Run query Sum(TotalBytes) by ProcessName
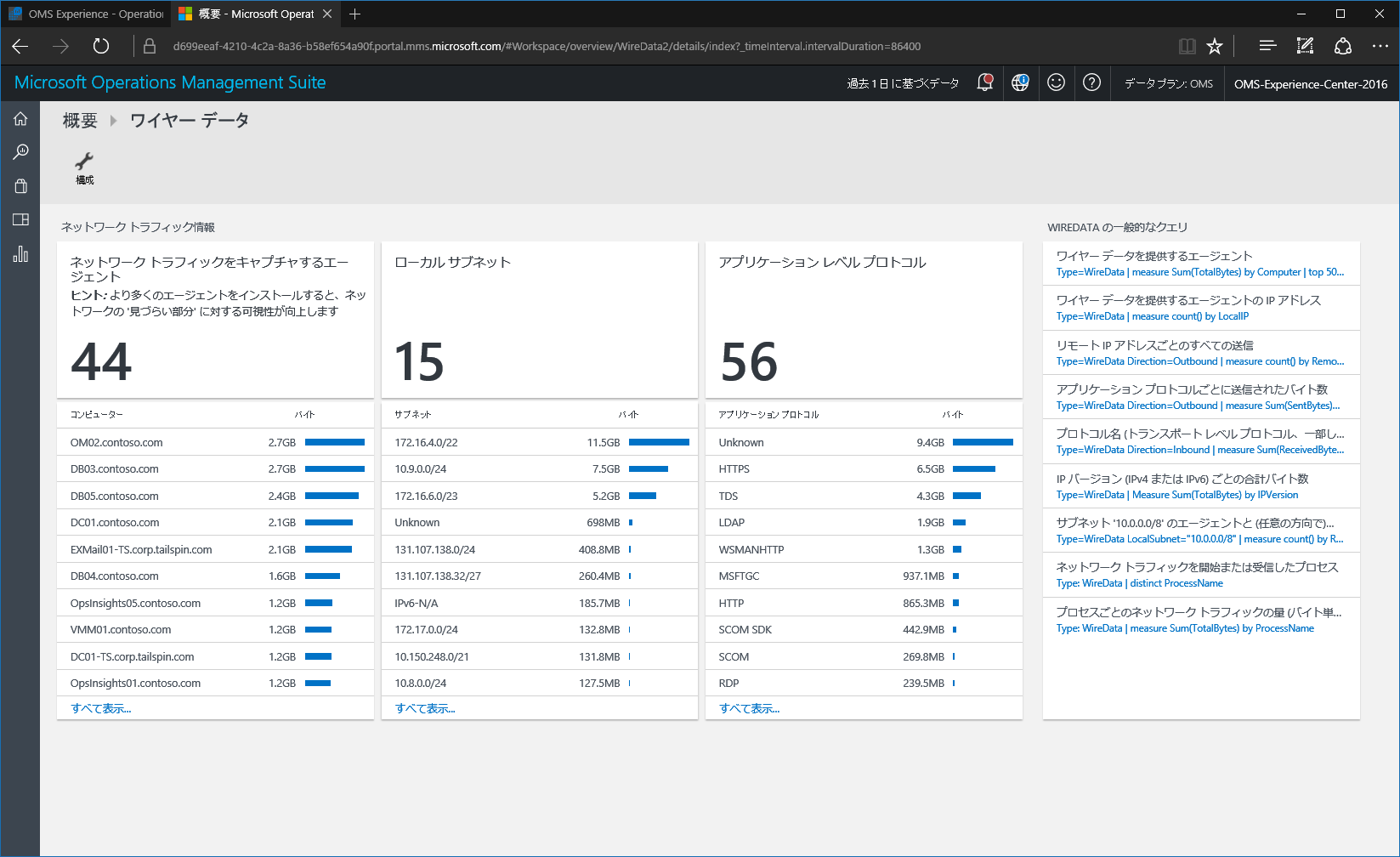The image size is (1400, 857). (x=1201, y=620)
